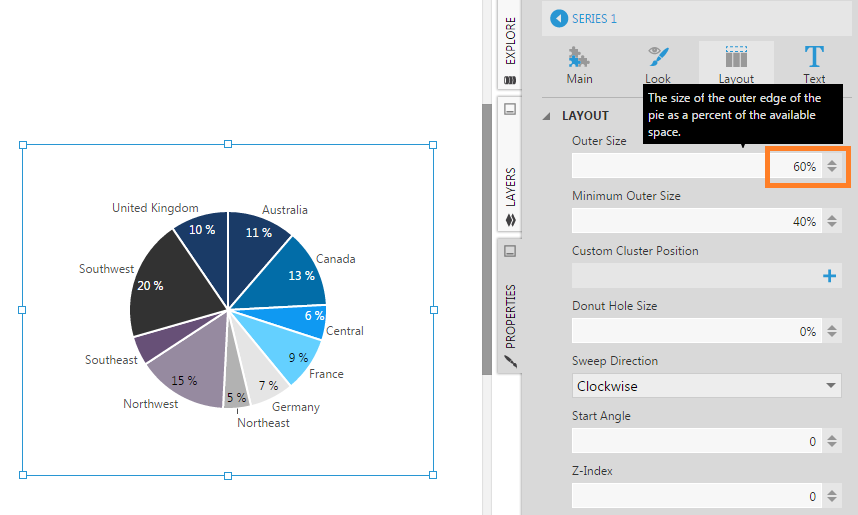Image resolution: width=858 pixels, height=515 pixels.
Task: Click the Minimum Outer Size spinner arrows
Action: coord(832,221)
